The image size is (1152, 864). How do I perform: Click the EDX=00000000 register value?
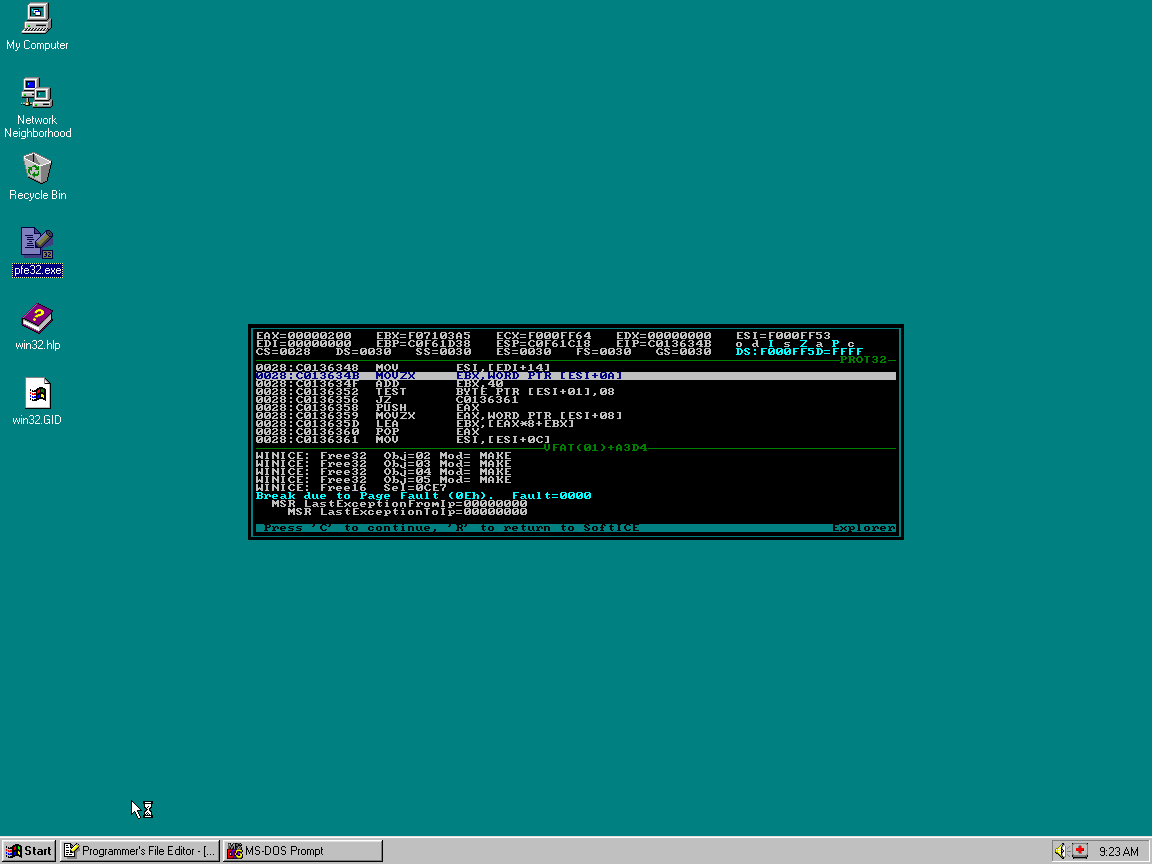(x=663, y=336)
